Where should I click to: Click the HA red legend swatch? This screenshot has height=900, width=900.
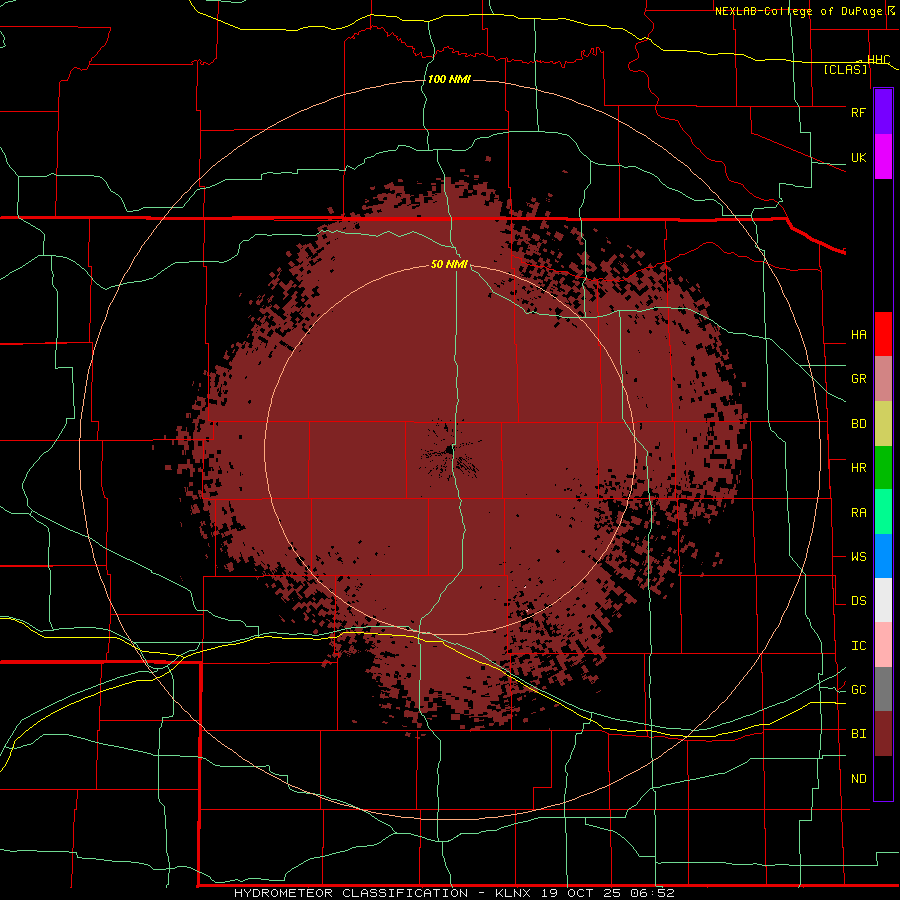click(883, 334)
